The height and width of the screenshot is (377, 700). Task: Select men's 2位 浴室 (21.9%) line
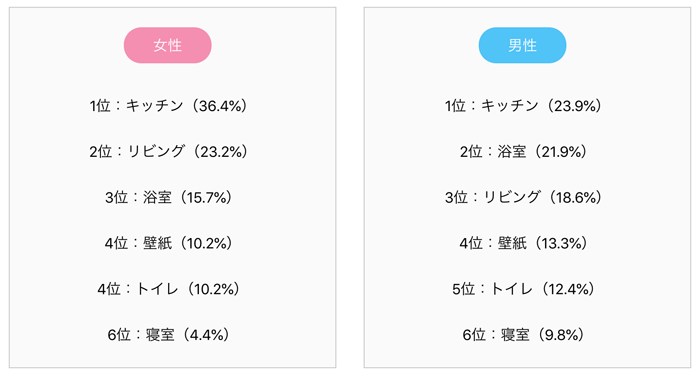523,151
